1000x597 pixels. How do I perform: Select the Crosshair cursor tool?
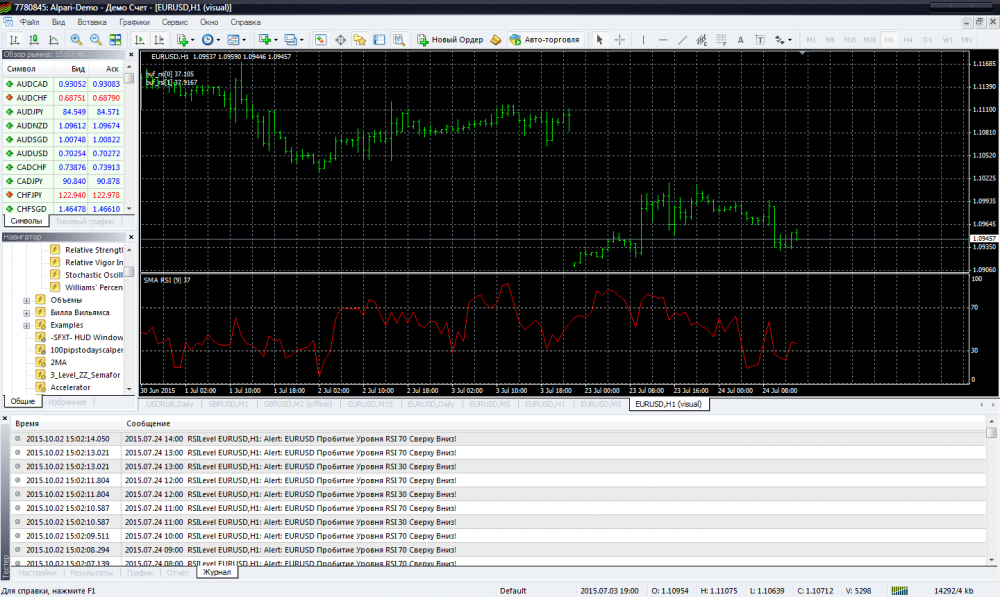pyautogui.click(x=620, y=40)
